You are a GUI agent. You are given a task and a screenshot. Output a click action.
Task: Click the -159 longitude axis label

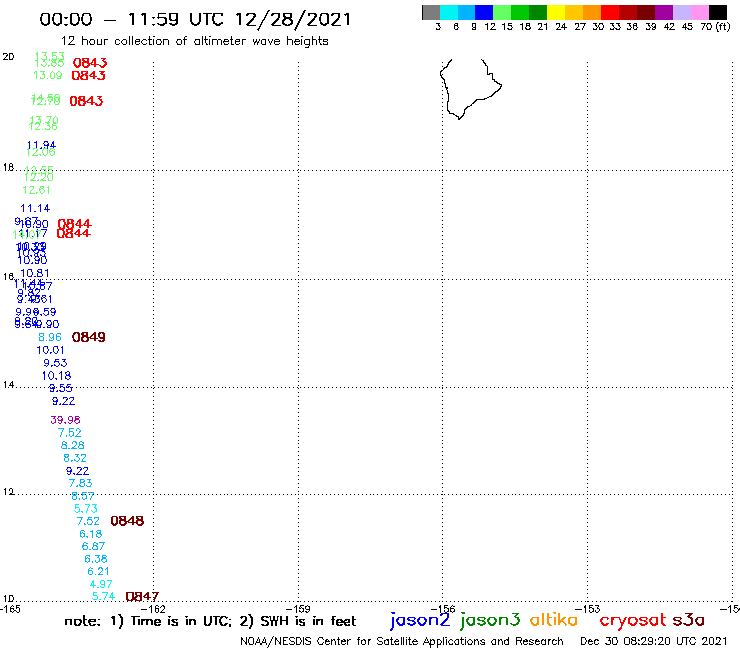(x=299, y=609)
